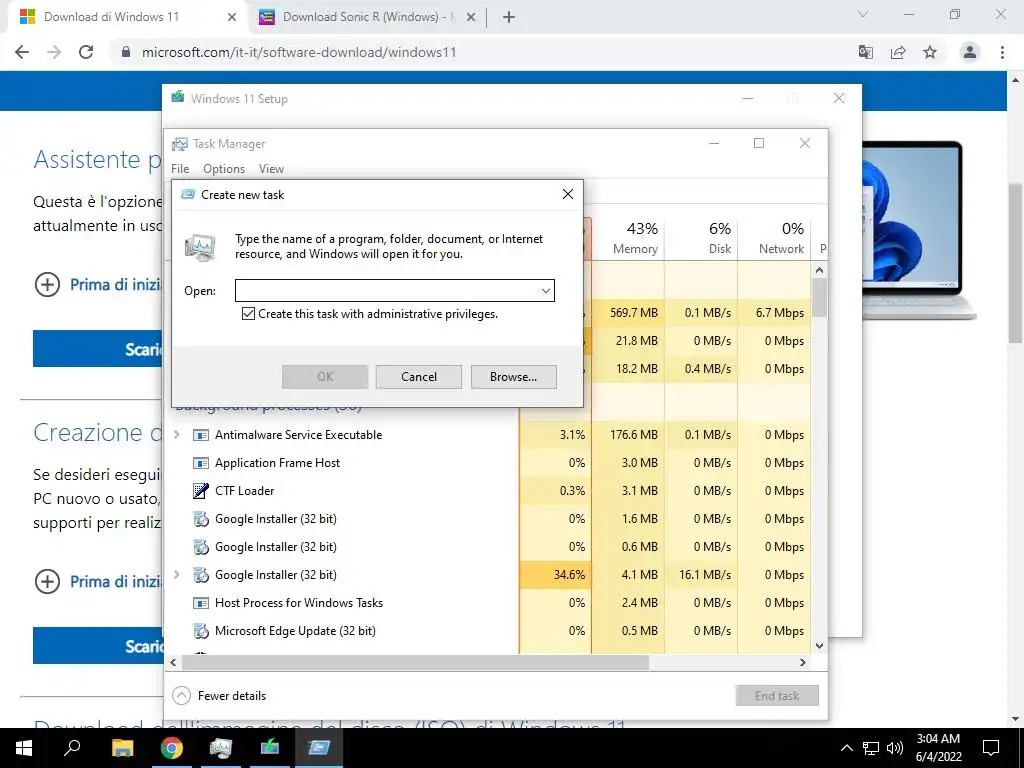Open a new browser tab

[509, 18]
